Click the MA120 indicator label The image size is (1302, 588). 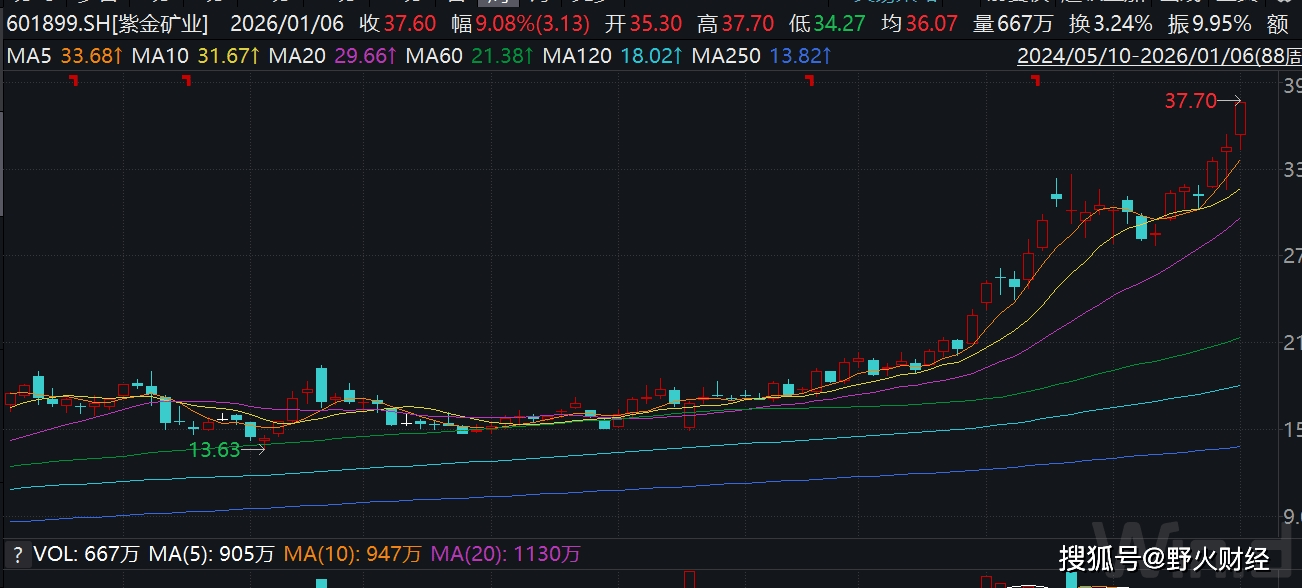tap(577, 56)
